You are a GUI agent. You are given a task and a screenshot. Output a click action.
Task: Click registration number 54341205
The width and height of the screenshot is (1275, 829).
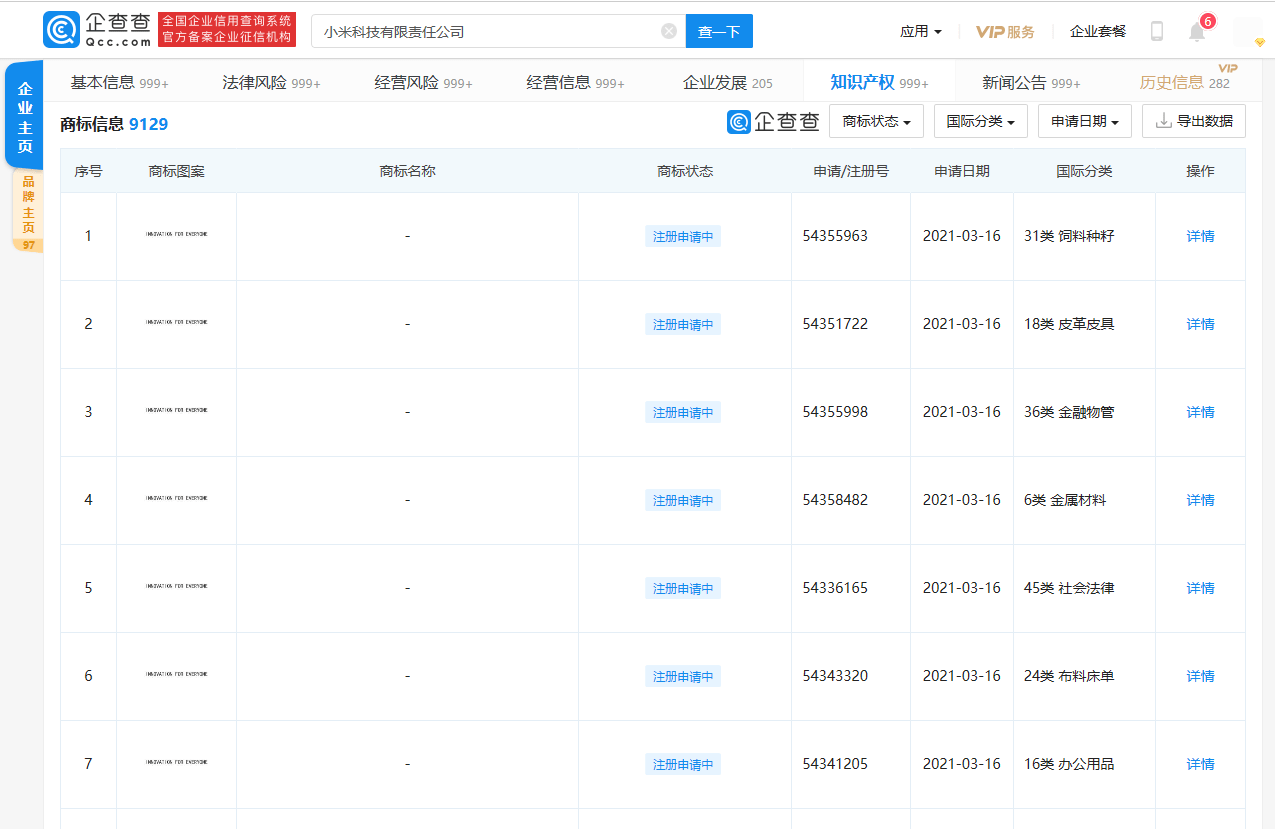click(x=835, y=764)
